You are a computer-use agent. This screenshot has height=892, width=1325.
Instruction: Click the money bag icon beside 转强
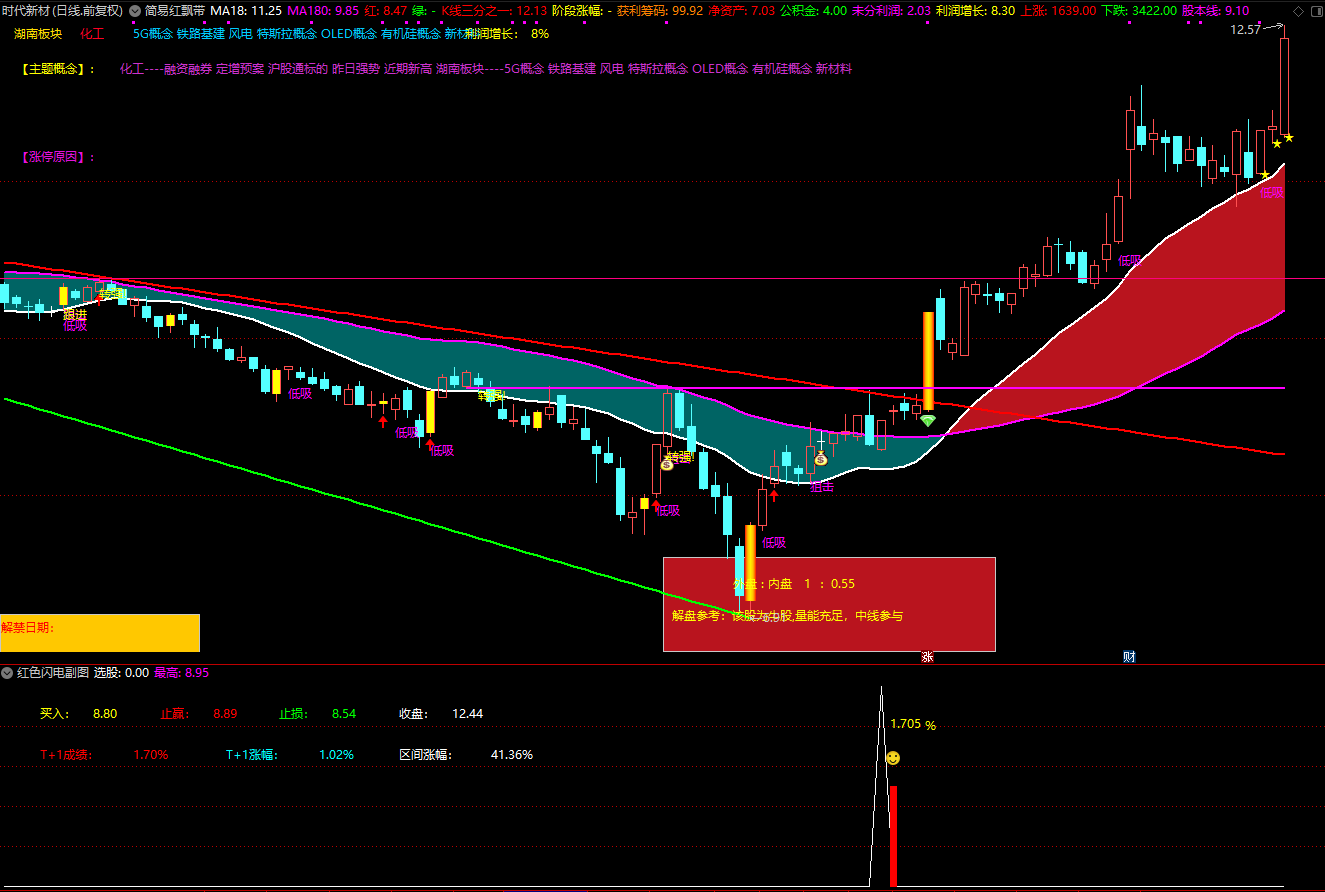coord(667,464)
